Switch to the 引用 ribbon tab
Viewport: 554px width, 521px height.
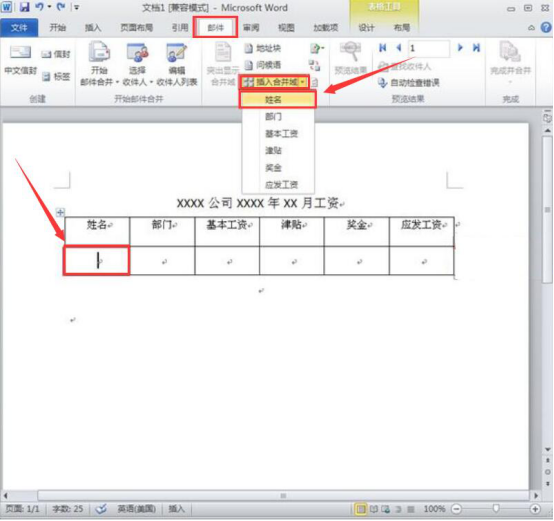[180, 28]
